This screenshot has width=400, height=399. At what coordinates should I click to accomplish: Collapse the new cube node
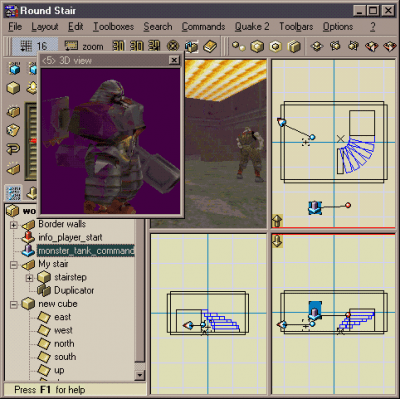click(x=14, y=305)
